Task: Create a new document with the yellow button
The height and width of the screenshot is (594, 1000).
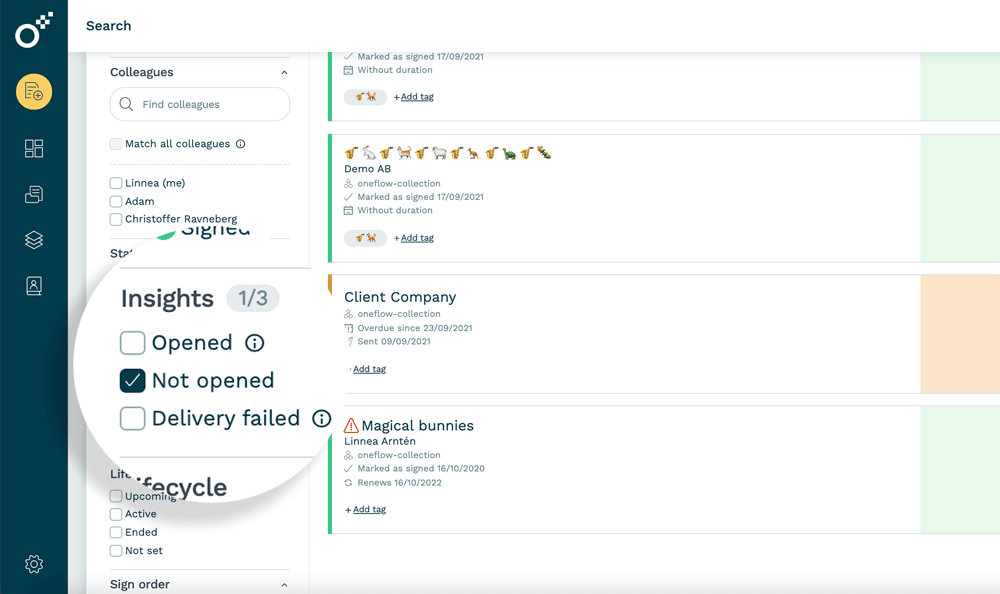Action: click(x=34, y=92)
